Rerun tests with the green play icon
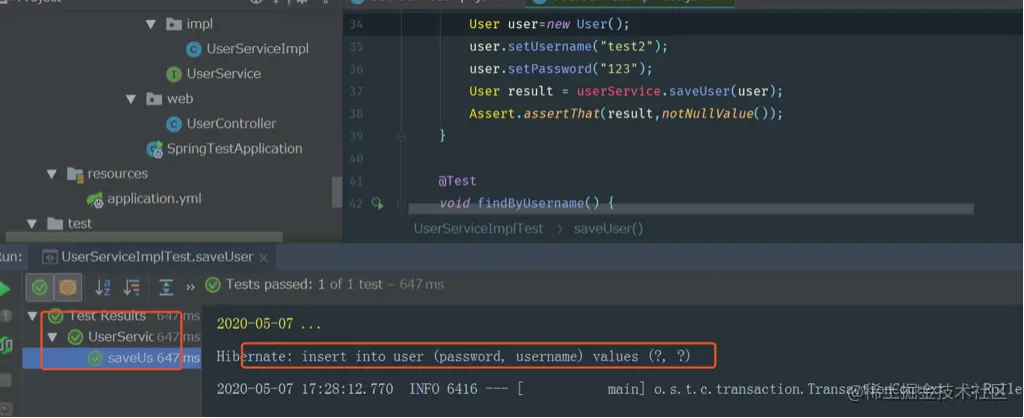The height and width of the screenshot is (418, 1024). [x=5, y=288]
